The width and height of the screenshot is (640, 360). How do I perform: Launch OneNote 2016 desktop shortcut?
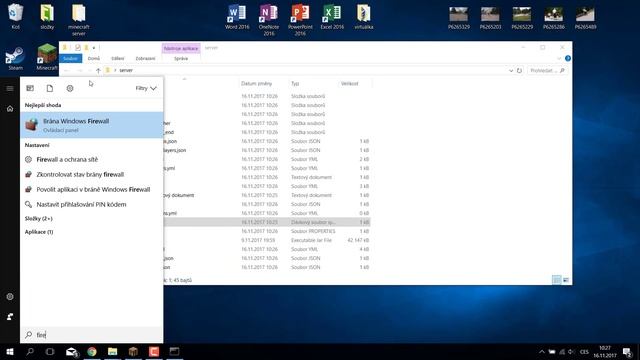click(x=269, y=20)
